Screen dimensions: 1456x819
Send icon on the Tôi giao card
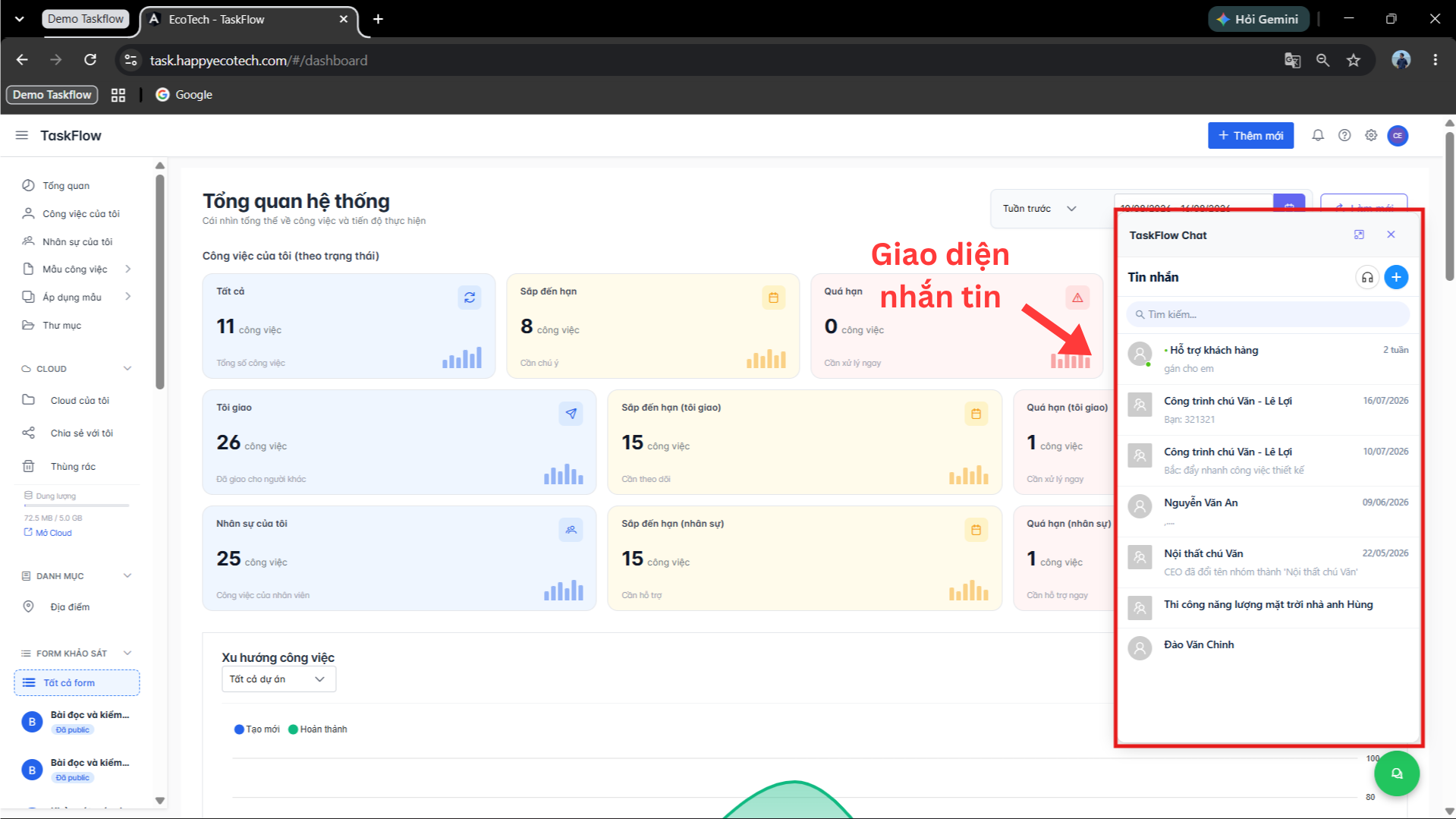(x=571, y=414)
